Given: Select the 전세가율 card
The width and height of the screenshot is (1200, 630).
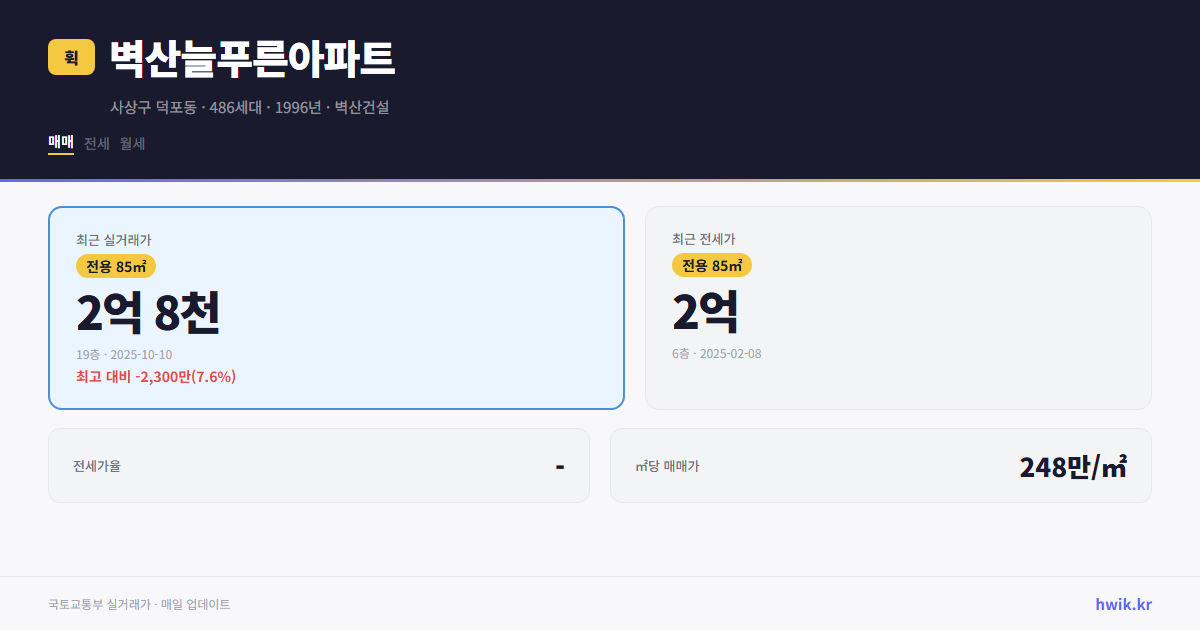Looking at the screenshot, I should (x=319, y=465).
